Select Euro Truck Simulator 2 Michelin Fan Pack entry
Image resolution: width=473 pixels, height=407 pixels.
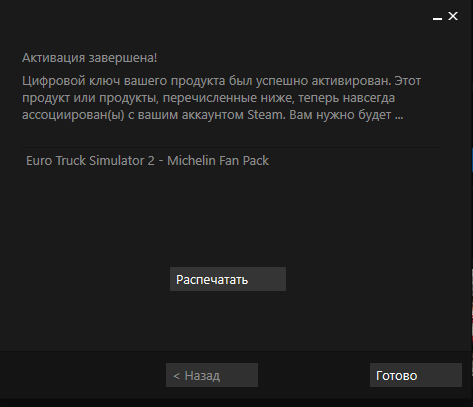pos(231,161)
